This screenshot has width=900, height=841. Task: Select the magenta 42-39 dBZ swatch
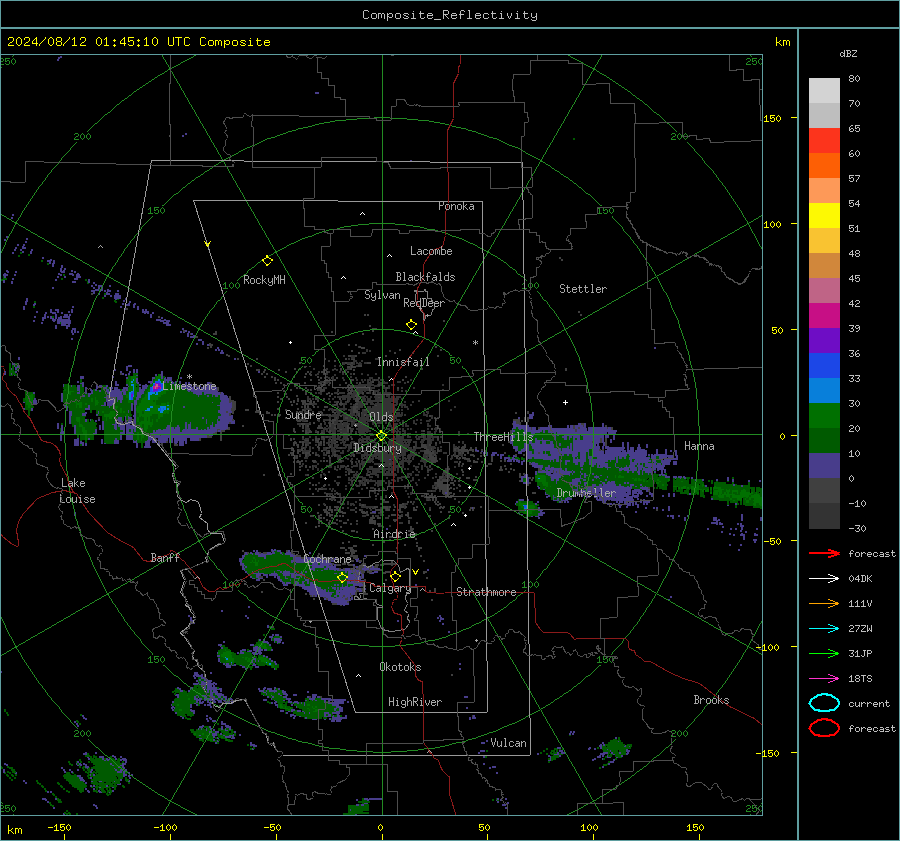click(824, 316)
